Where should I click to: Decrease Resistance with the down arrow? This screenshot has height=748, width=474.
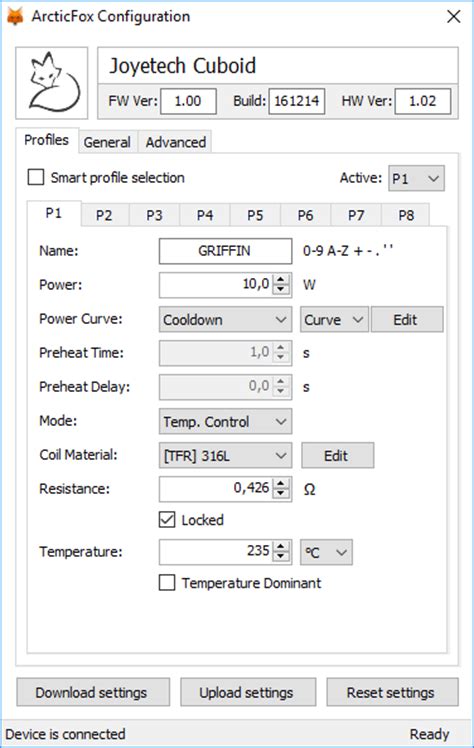(x=281, y=494)
